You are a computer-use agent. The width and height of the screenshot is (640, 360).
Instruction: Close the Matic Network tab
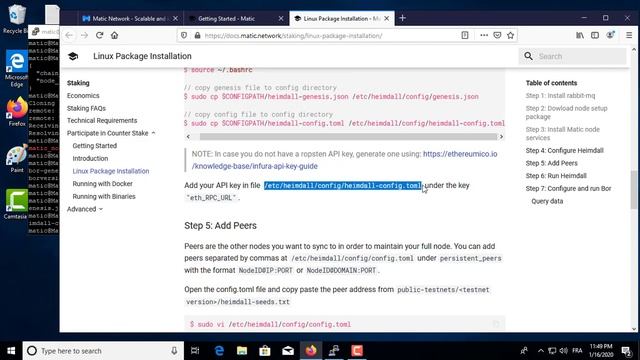[x=175, y=18]
